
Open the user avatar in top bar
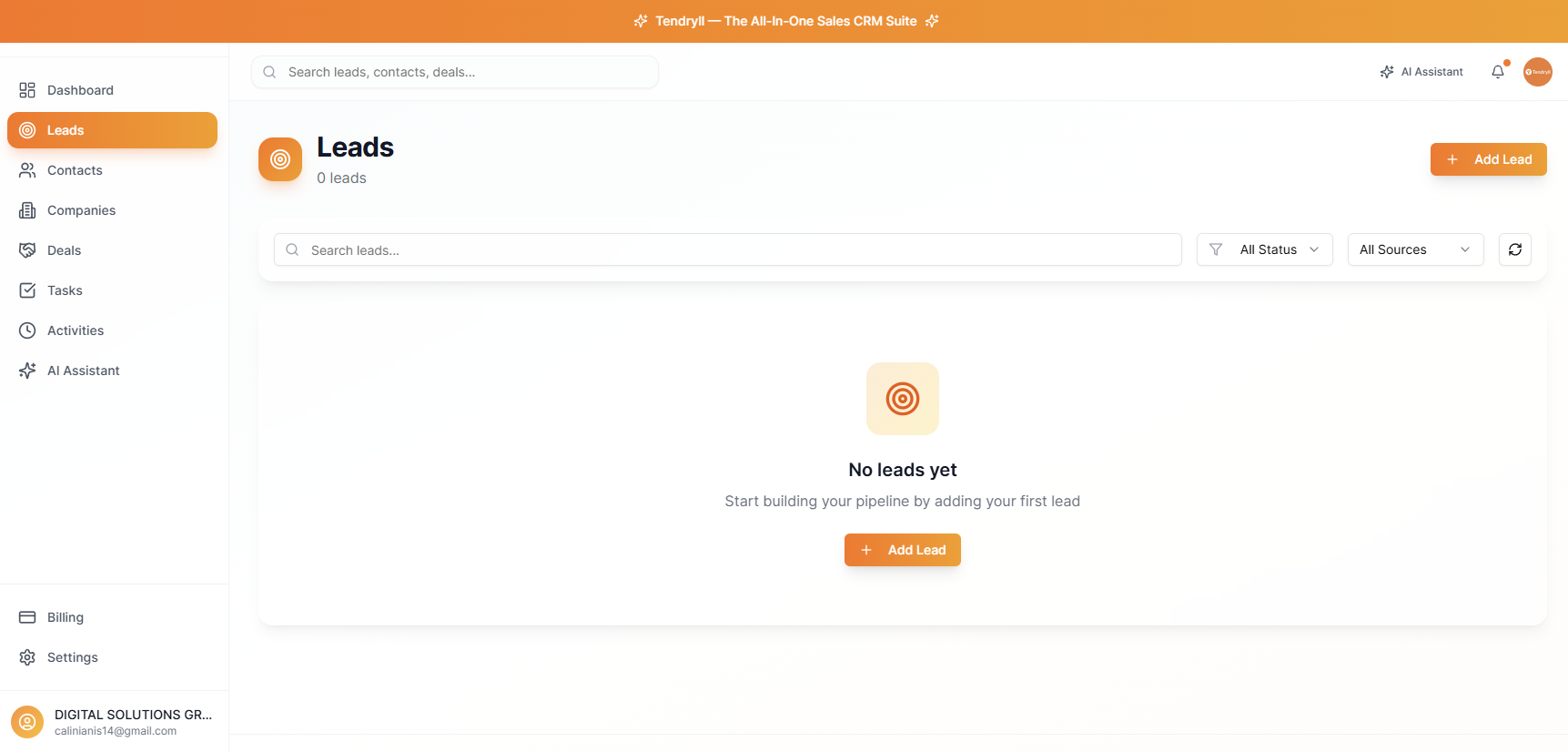pyautogui.click(x=1537, y=72)
